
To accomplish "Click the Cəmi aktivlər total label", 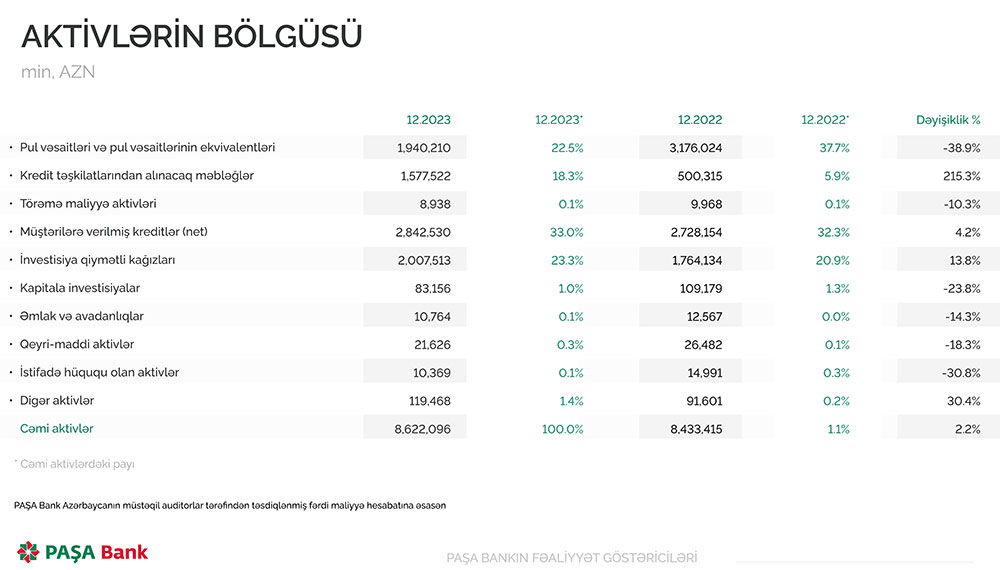I will point(57,429).
